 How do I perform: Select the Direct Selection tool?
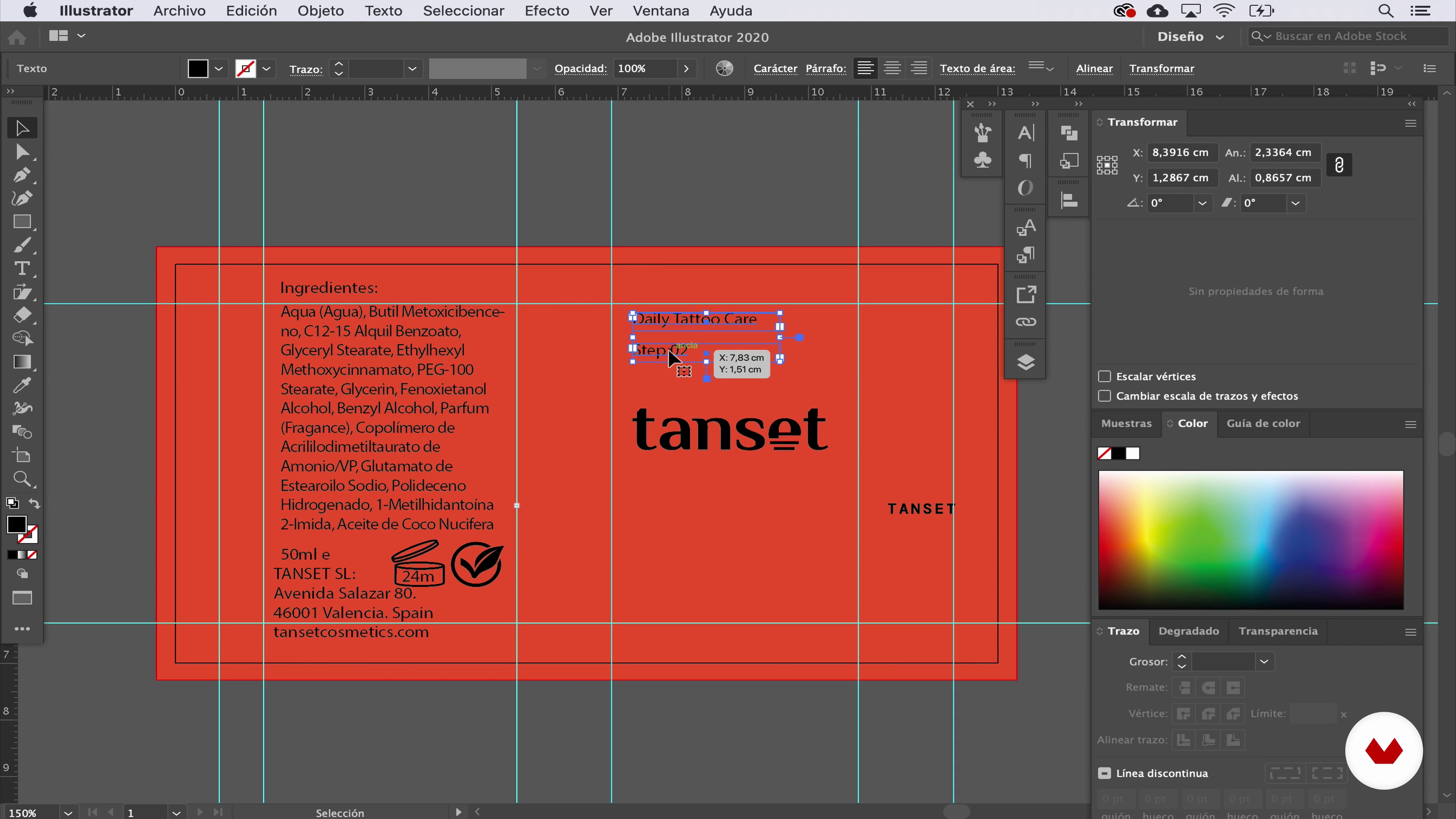pyautogui.click(x=22, y=152)
